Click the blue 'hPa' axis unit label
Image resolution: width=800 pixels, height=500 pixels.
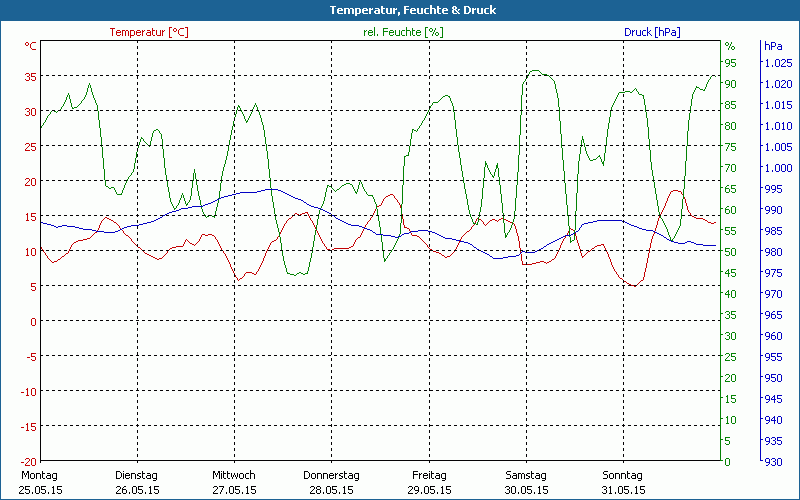coord(773,46)
